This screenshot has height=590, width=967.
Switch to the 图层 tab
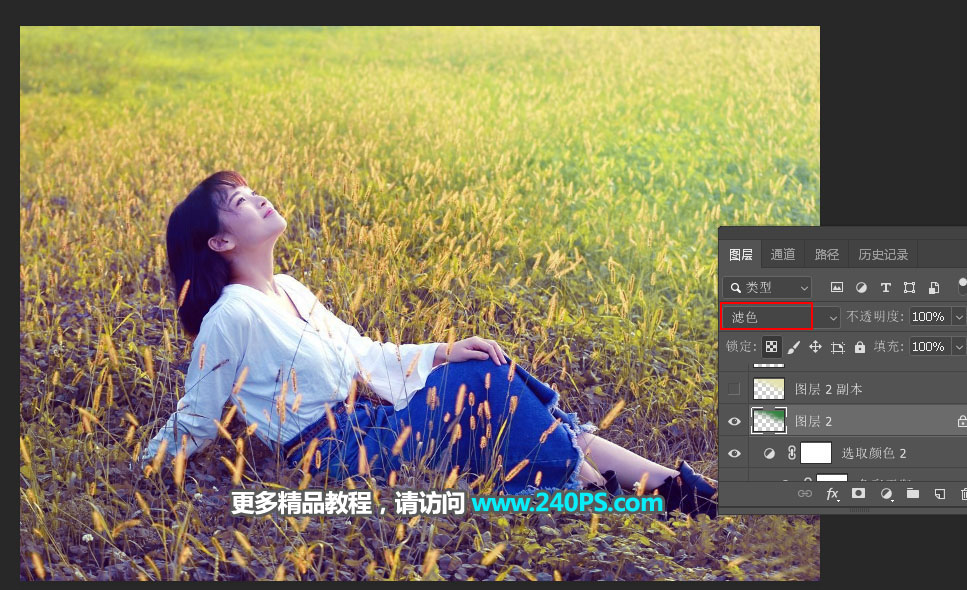coord(741,255)
